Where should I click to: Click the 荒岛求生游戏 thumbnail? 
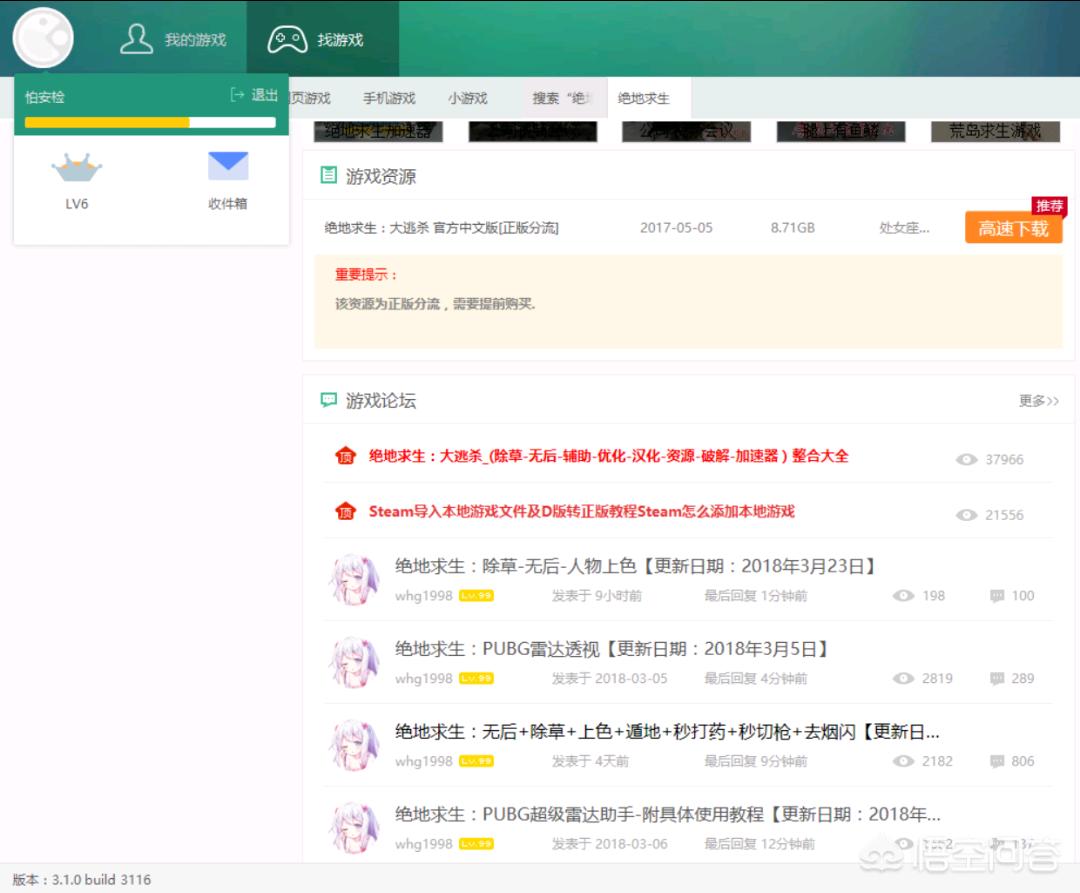pyautogui.click(x=995, y=132)
